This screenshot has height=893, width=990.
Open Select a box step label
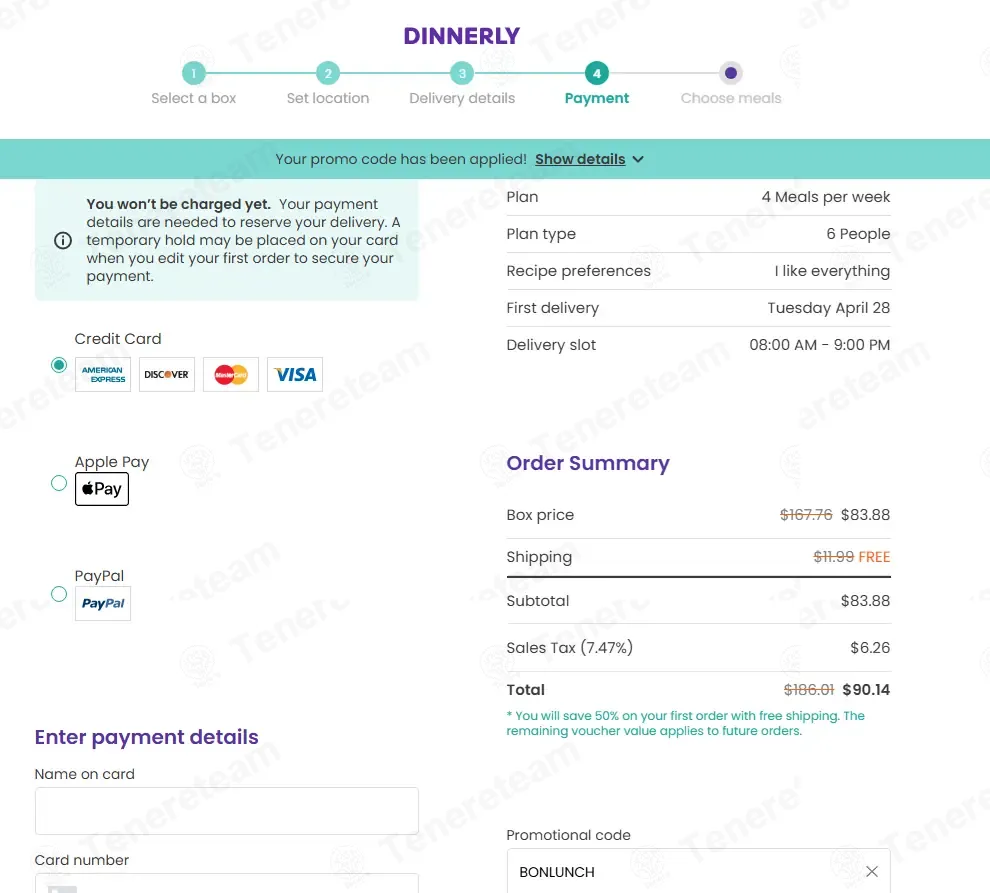click(193, 99)
